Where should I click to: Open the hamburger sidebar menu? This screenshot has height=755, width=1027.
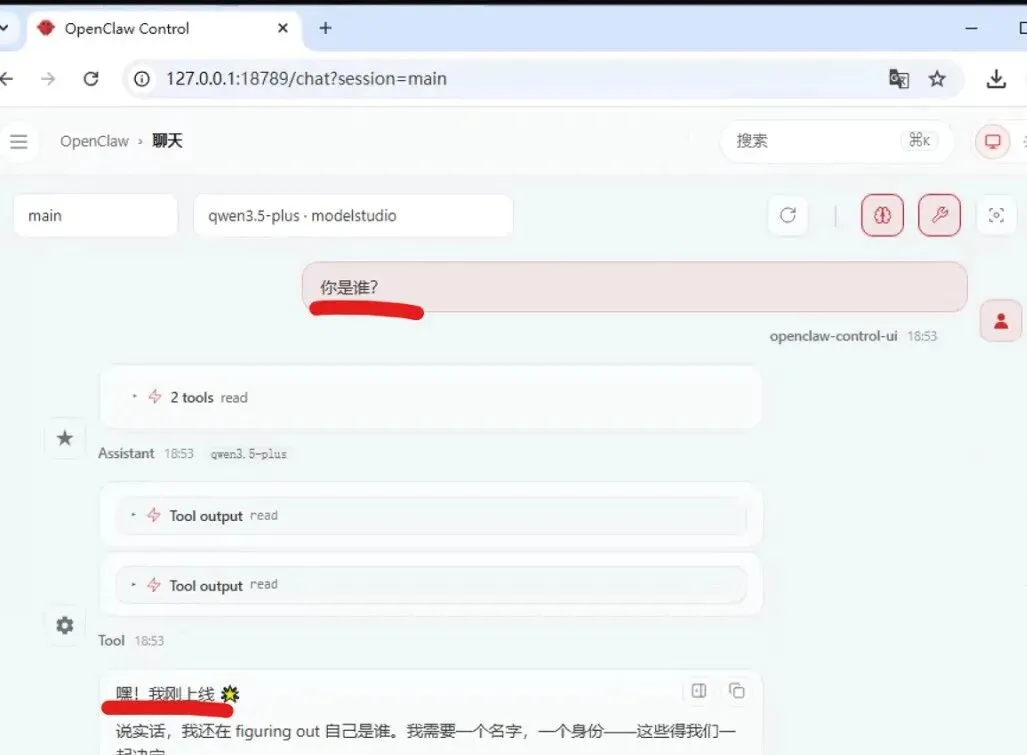click(18, 141)
